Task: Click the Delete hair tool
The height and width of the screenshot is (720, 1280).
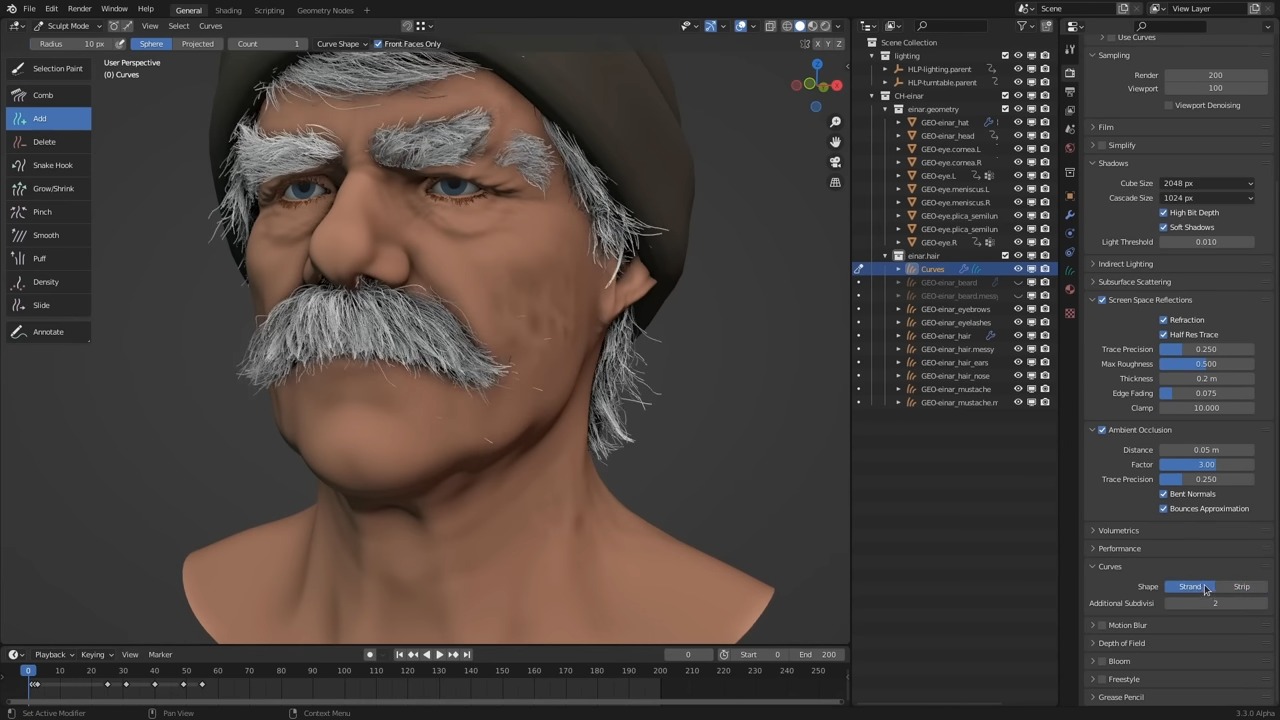Action: (44, 142)
